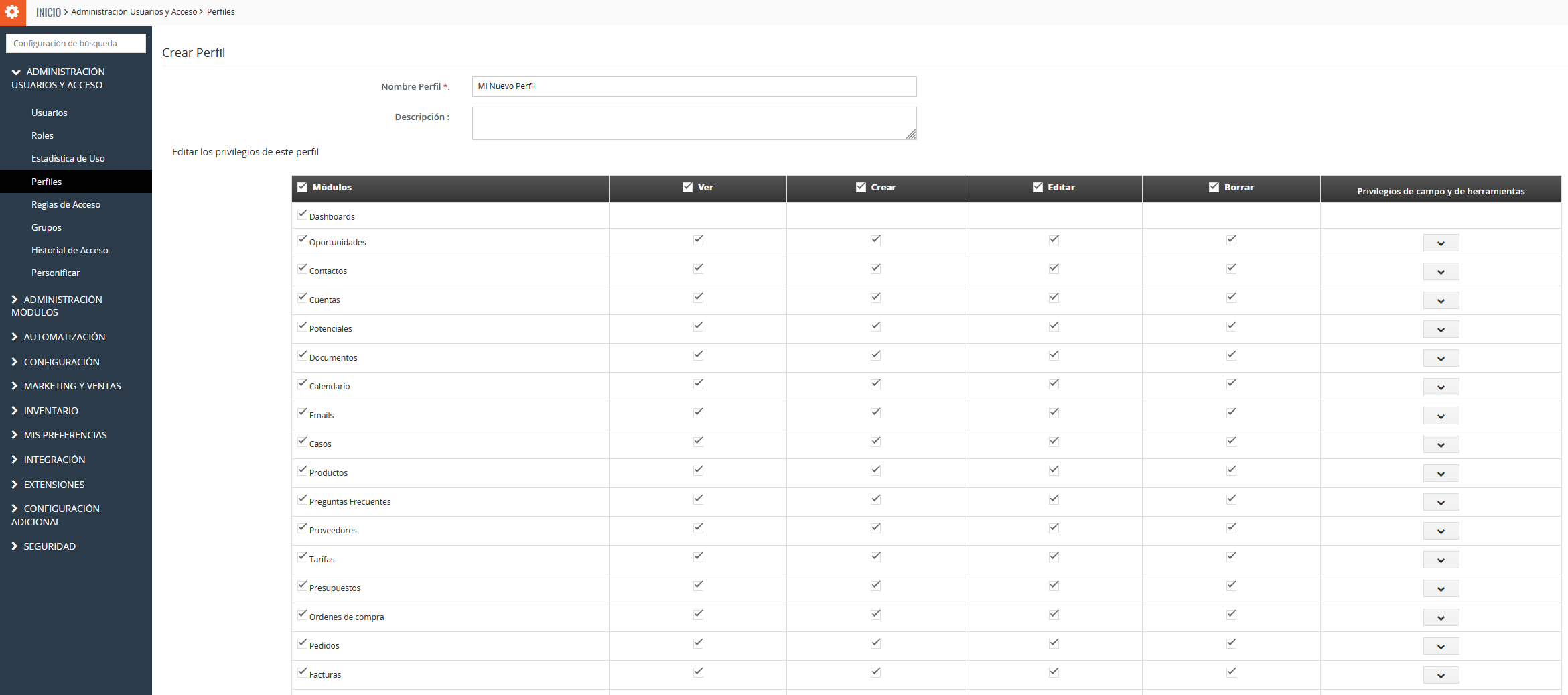Viewport: 1568px width, 695px height.
Task: Open Usuarios in the sidebar
Action: point(50,113)
